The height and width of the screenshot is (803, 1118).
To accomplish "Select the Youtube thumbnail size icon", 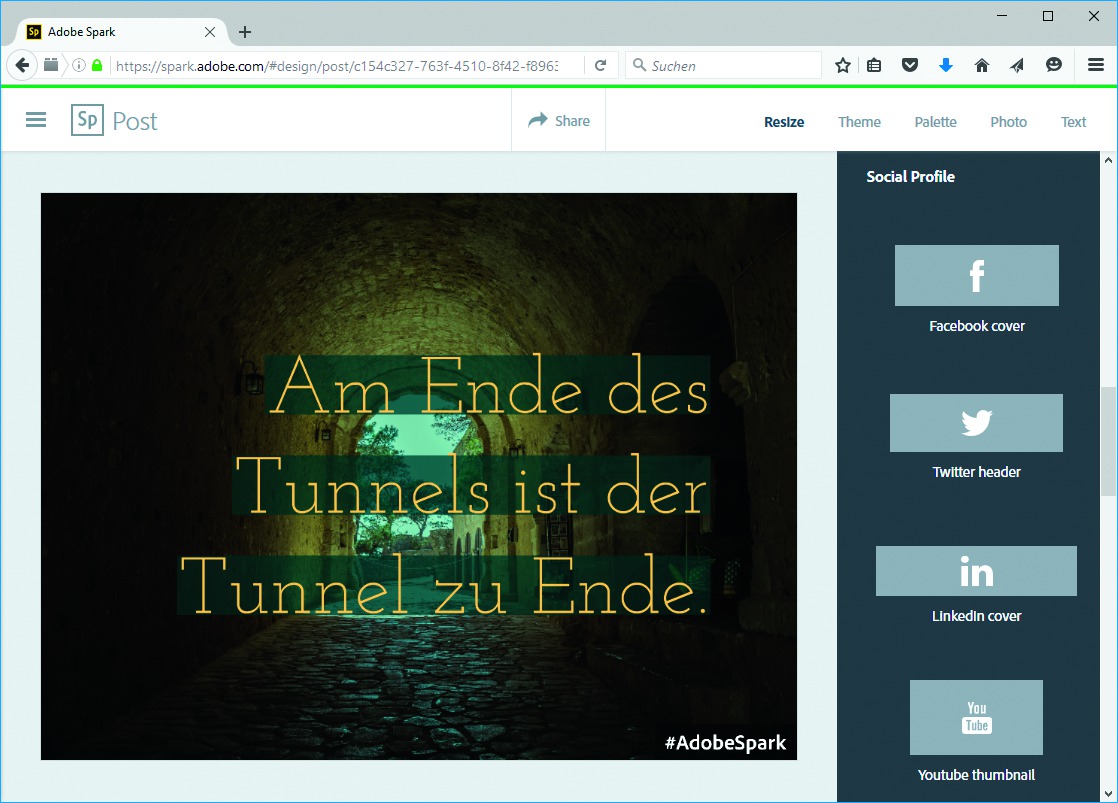I will tap(976, 717).
